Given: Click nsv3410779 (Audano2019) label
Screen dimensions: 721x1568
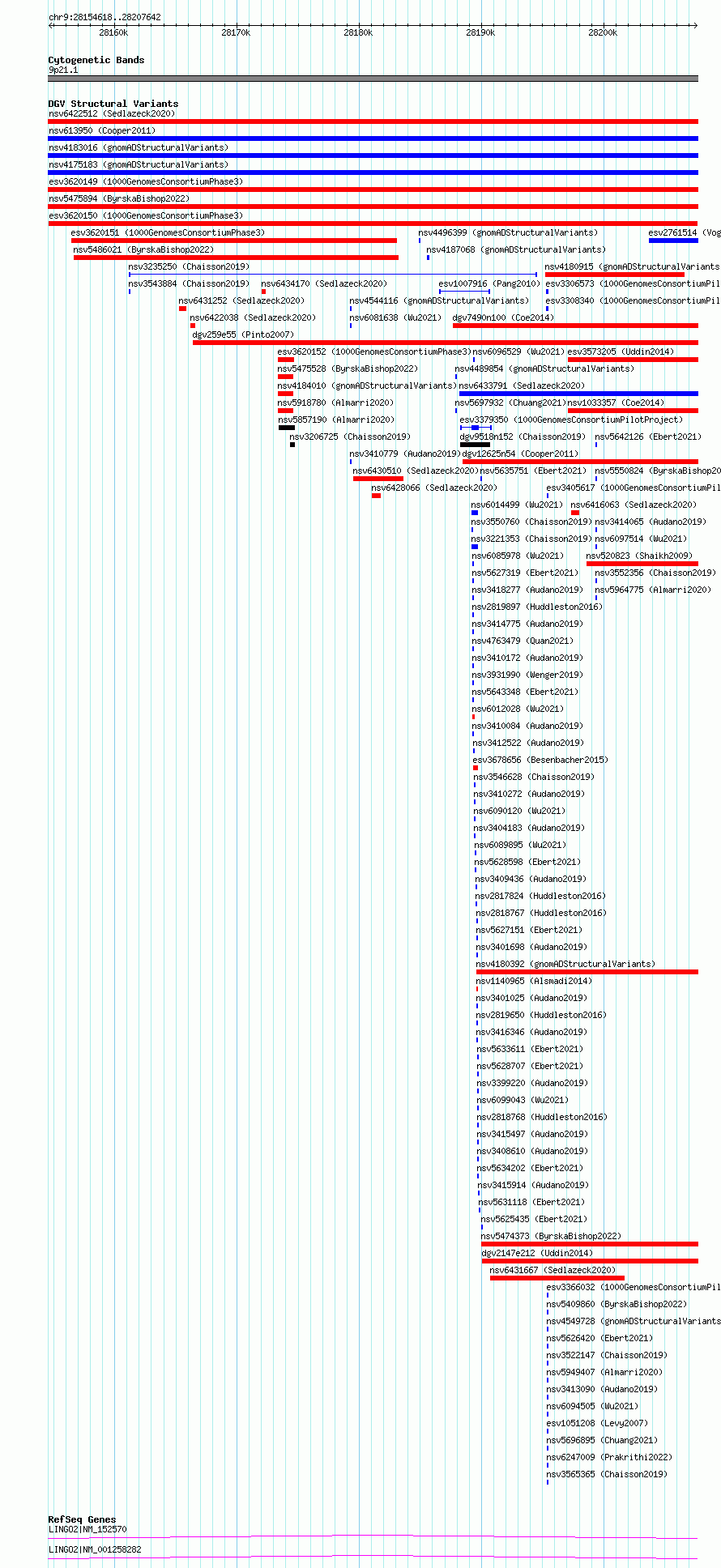Looking at the screenshot, I should pos(404,454).
